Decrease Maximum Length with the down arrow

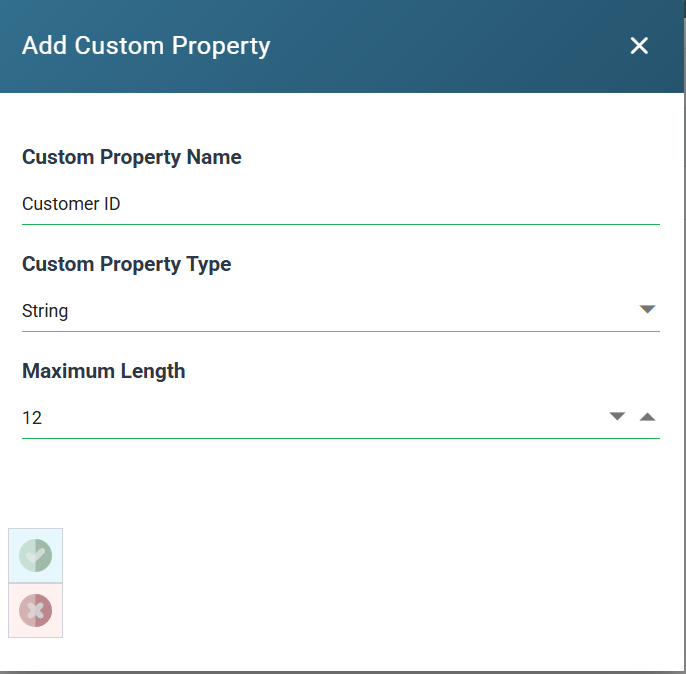click(x=617, y=416)
